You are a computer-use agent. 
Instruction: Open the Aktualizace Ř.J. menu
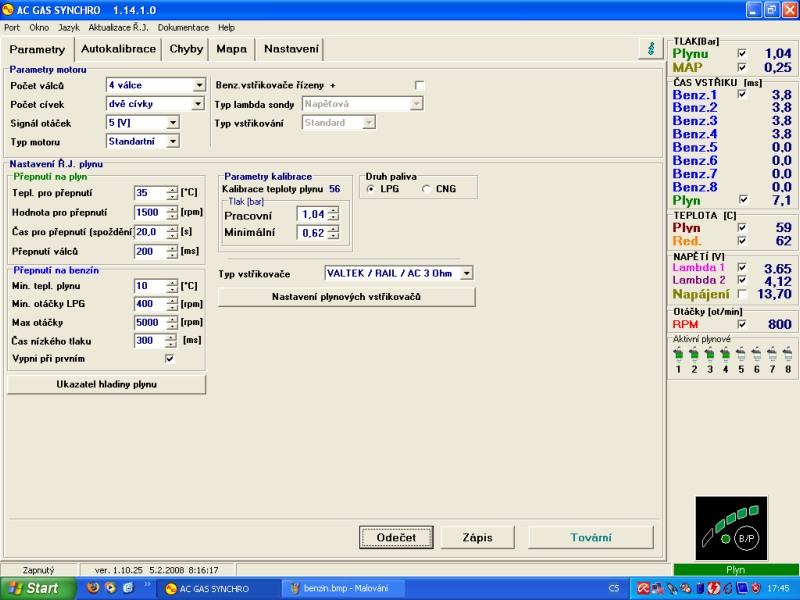click(118, 28)
